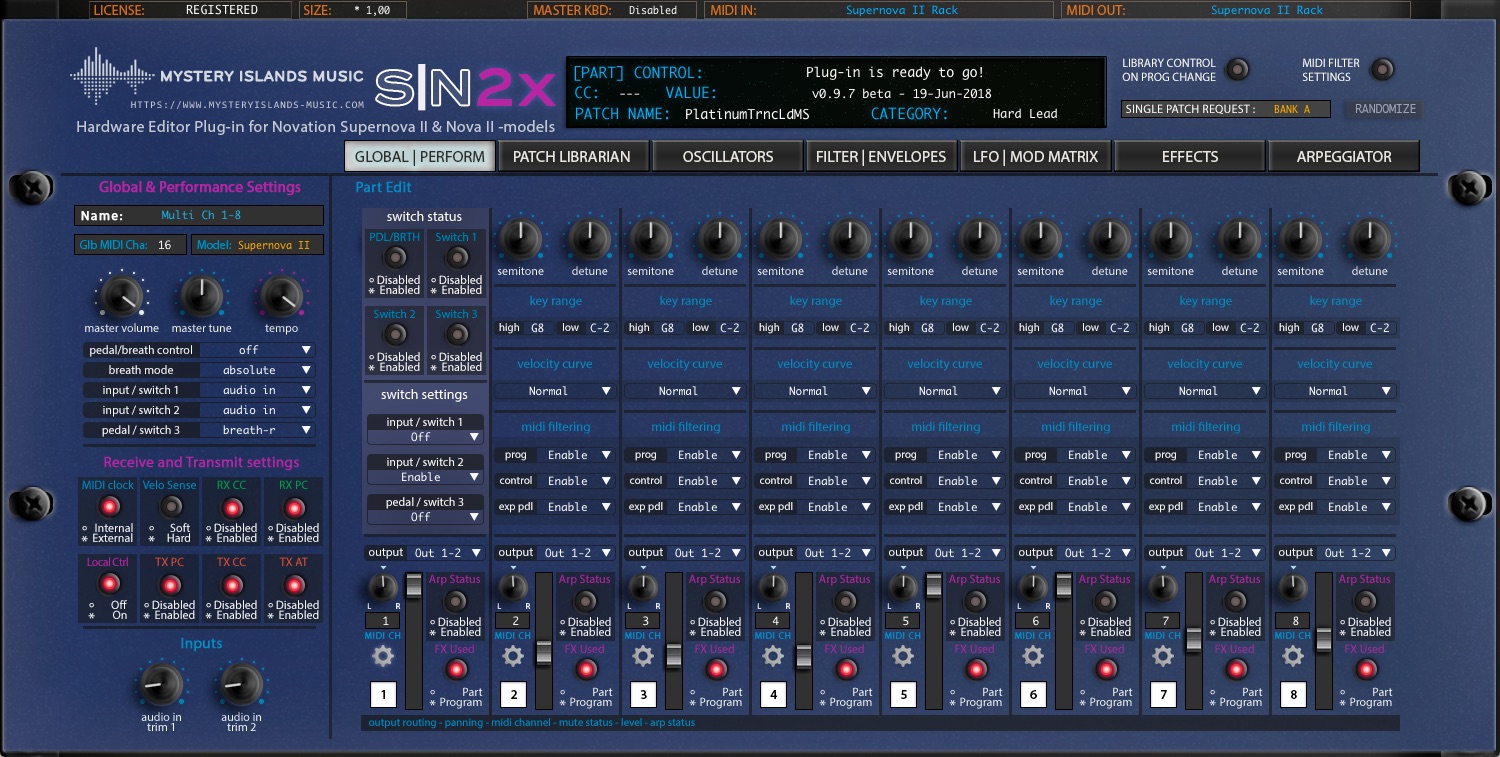The width and height of the screenshot is (1500, 757).
Task: Click the Library Control On Prog Change knob
Action: click(1238, 70)
